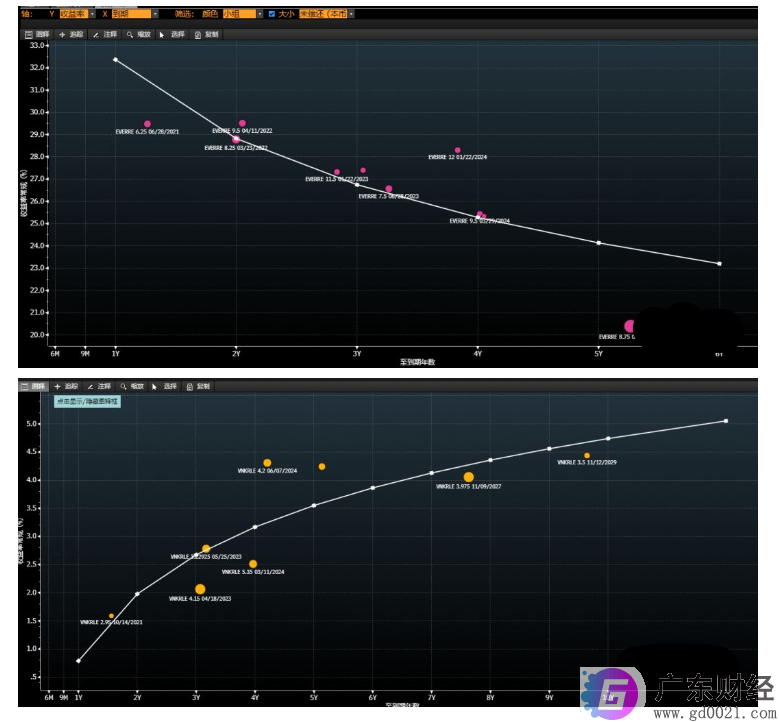Viewport: 779px width, 722px height.
Task: Choose 缩放 magnifier tool in VNKRLE chart toolbar
Action: [x=132, y=386]
